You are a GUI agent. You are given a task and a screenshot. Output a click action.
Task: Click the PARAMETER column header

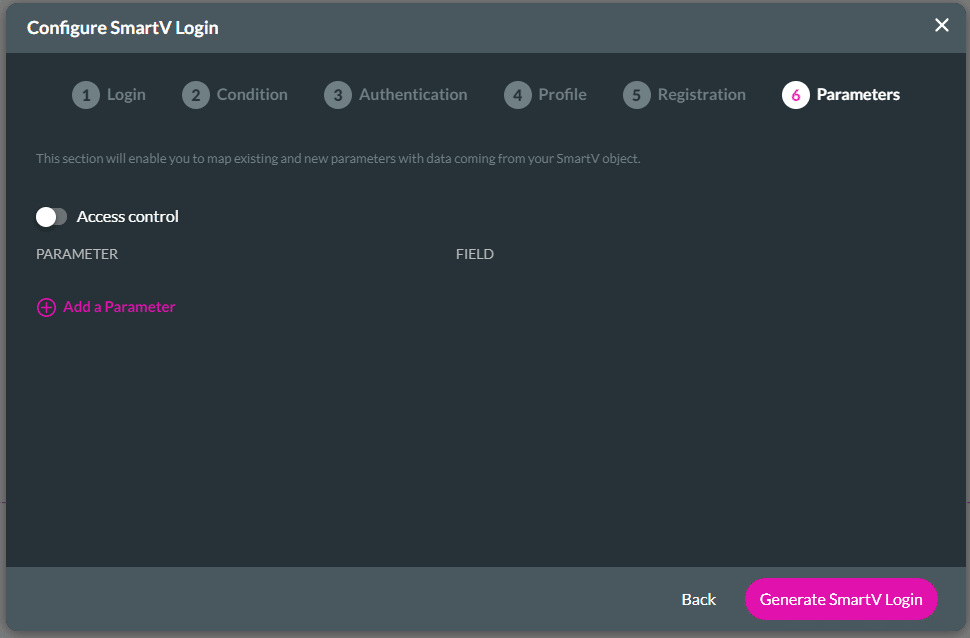tap(77, 254)
